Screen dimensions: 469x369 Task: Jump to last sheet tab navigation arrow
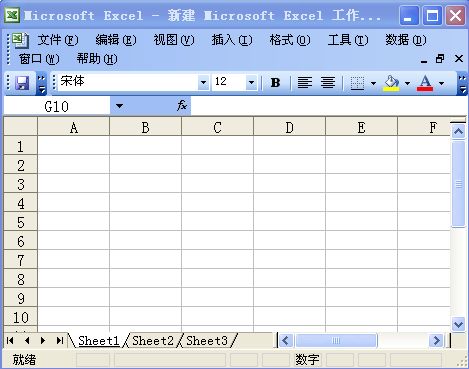click(x=60, y=340)
